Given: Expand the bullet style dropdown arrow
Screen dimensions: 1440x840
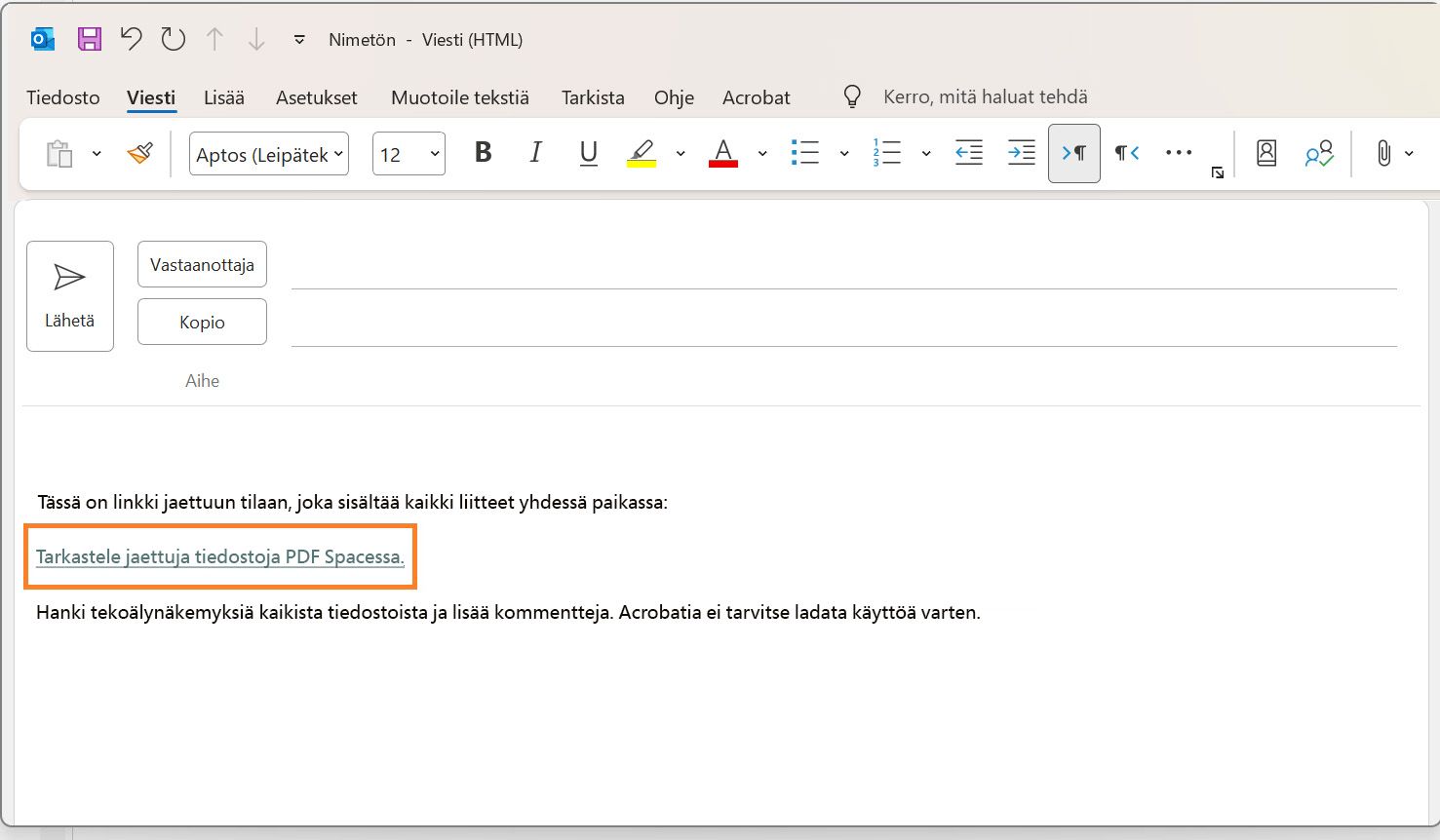Looking at the screenshot, I should 844,154.
